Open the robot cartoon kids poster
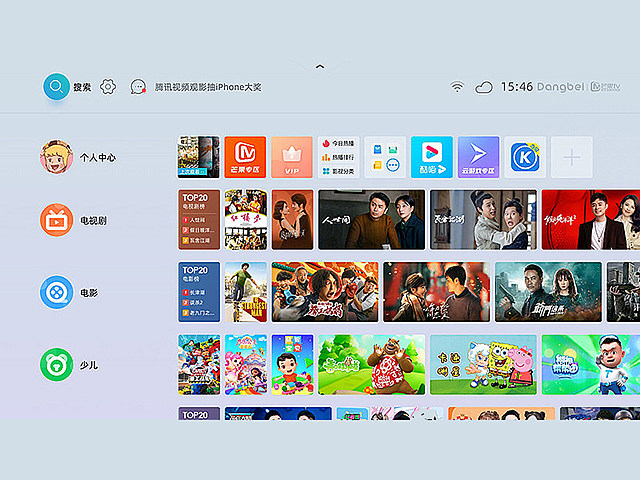640x480 pixels. point(199,364)
